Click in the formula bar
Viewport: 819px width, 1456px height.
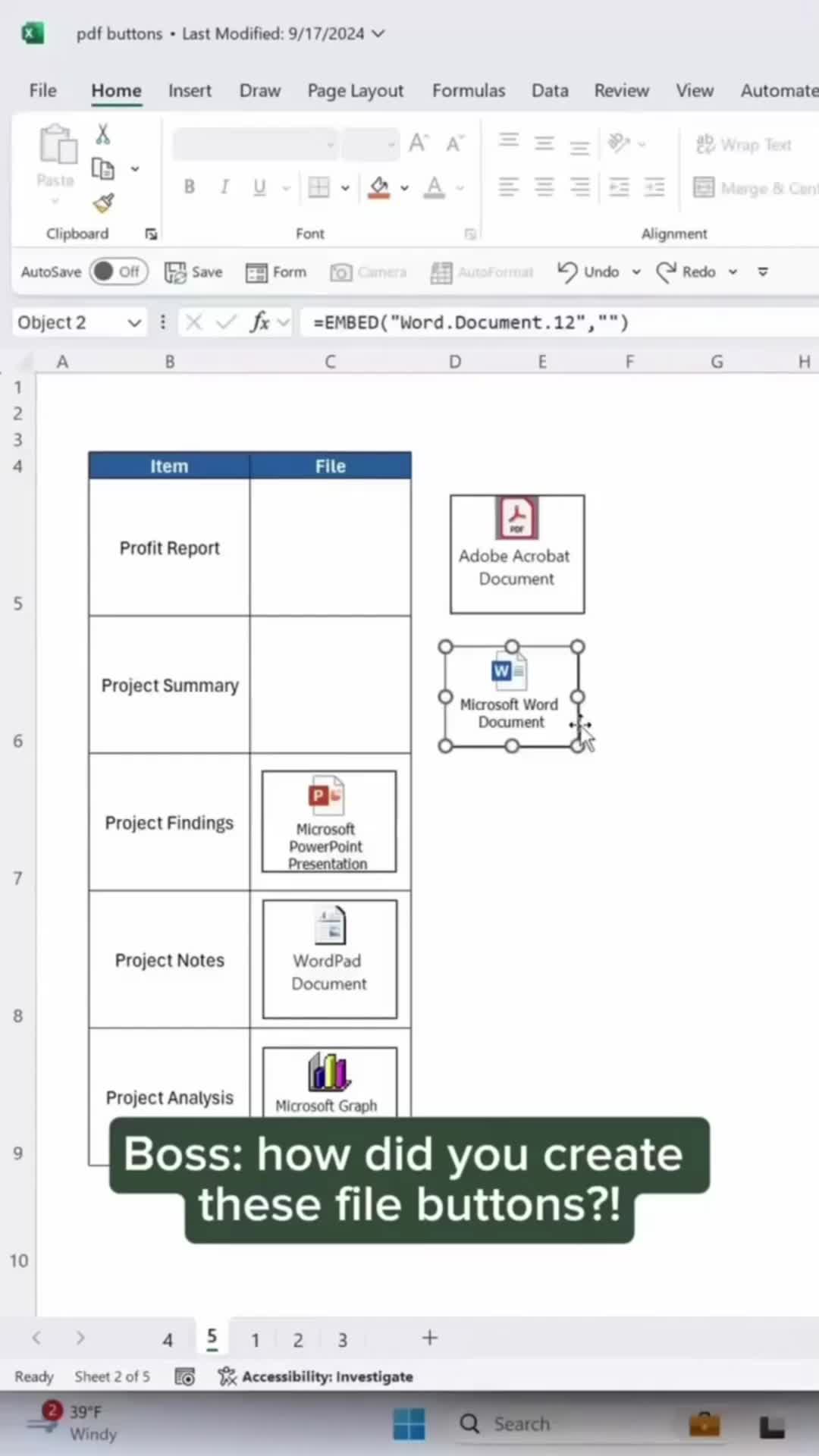[560, 322]
